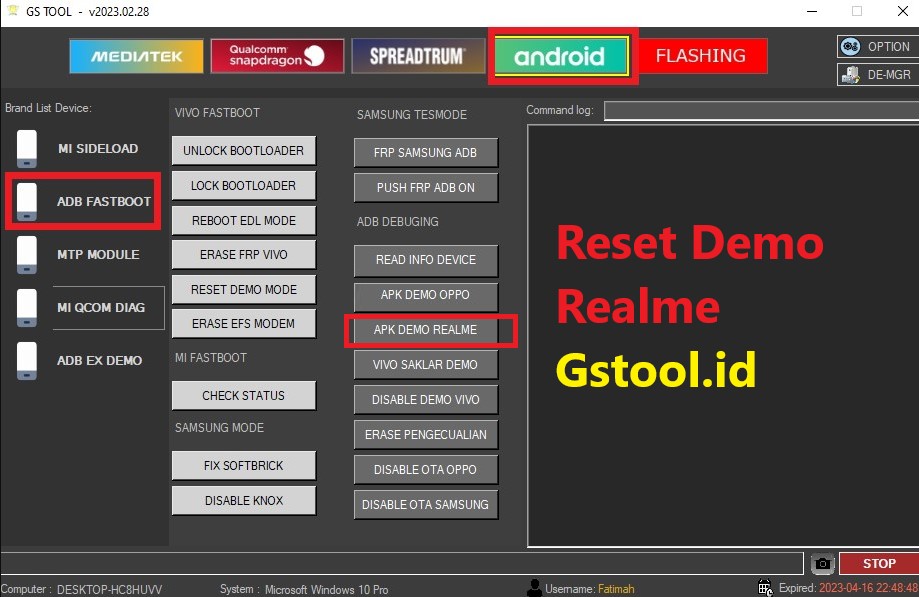Click the command log output area
919x597 pixels.
click(723, 336)
